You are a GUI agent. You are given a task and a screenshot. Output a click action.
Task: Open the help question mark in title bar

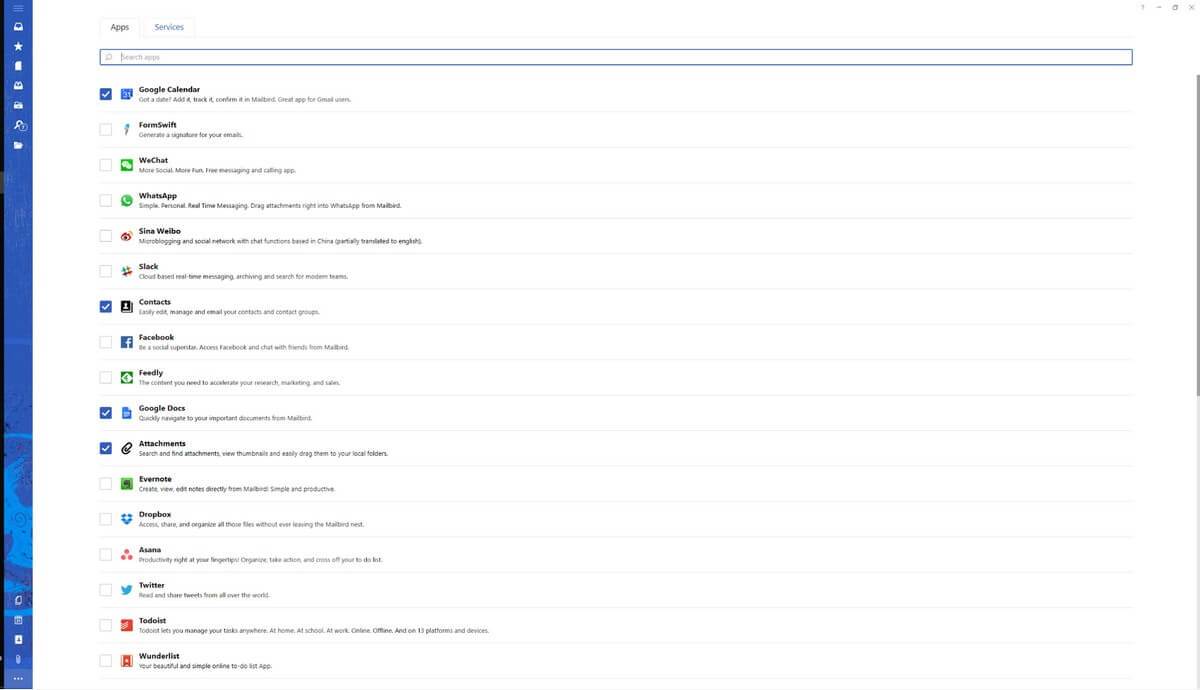[x=1142, y=7]
